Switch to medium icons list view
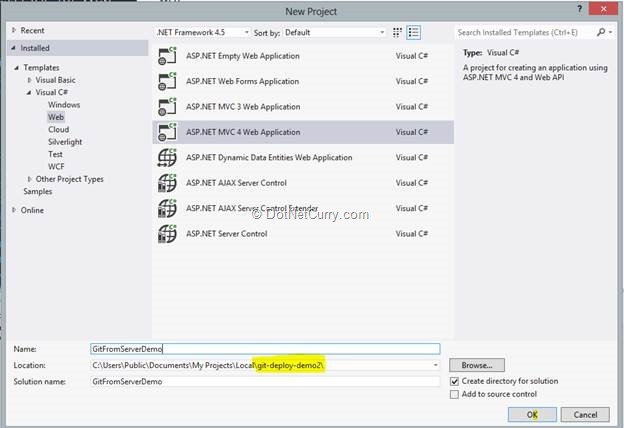624x428 pixels. (x=413, y=33)
